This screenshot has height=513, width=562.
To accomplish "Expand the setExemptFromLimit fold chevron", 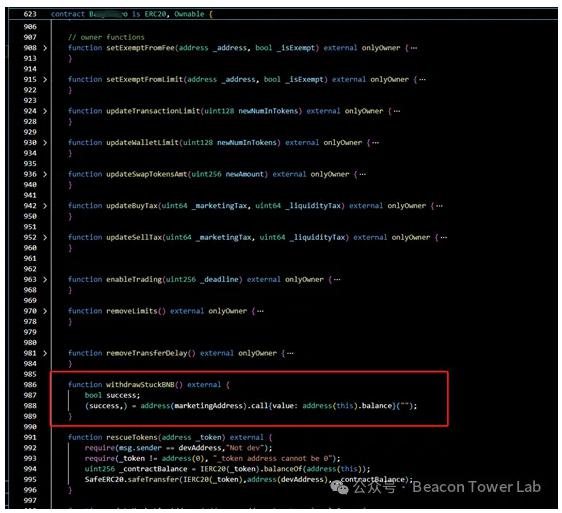I will tap(45, 79).
